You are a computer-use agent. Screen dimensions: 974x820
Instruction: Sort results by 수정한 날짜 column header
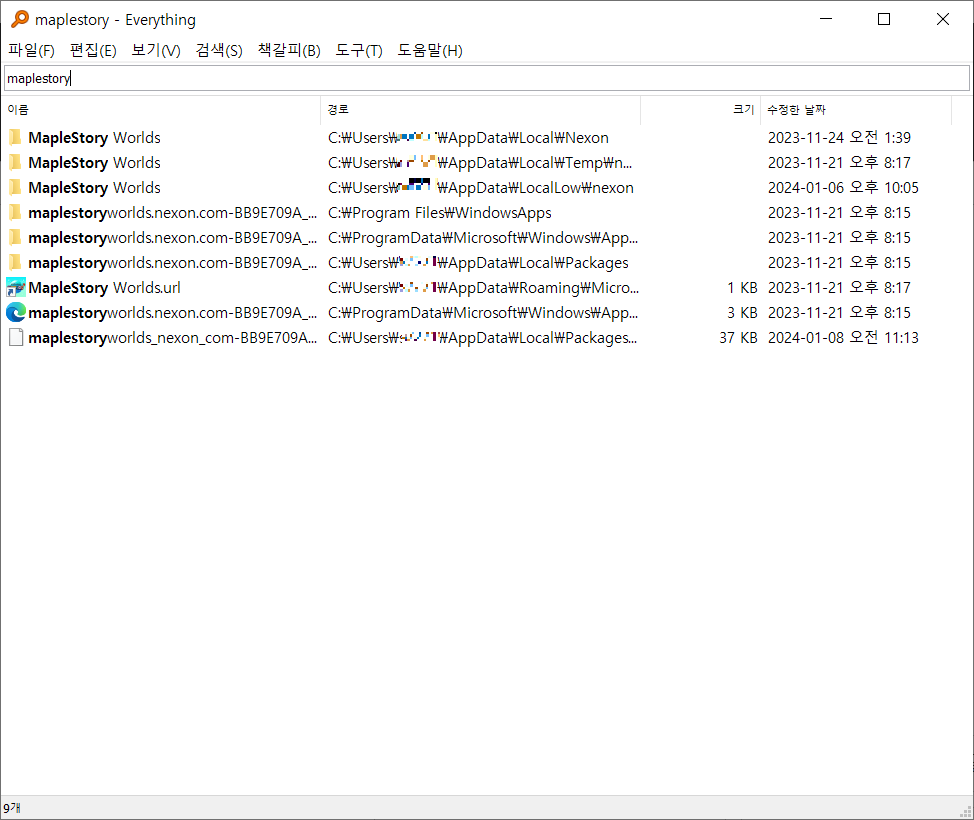(856, 109)
